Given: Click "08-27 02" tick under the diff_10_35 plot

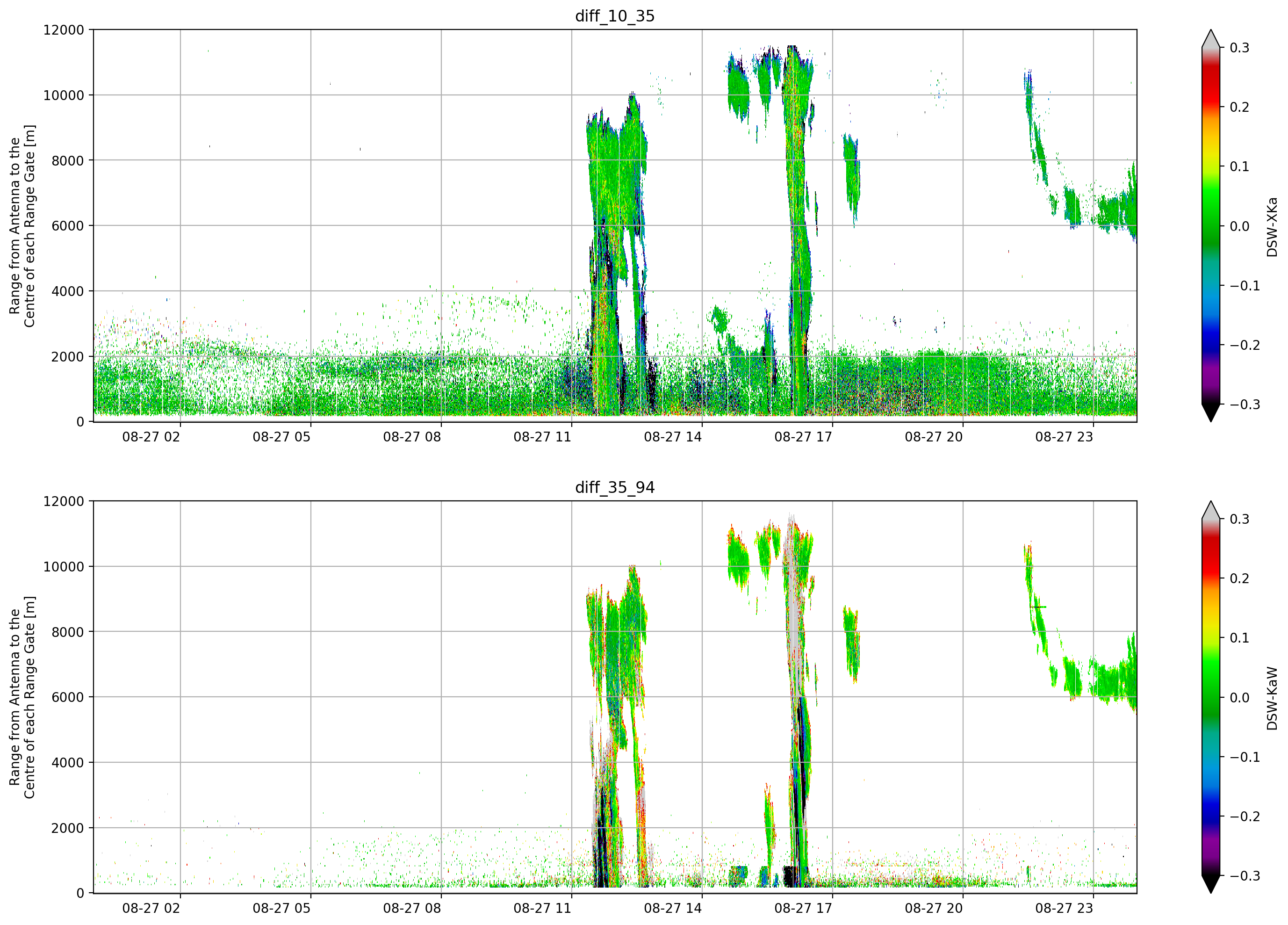Looking at the screenshot, I should coord(151,437).
